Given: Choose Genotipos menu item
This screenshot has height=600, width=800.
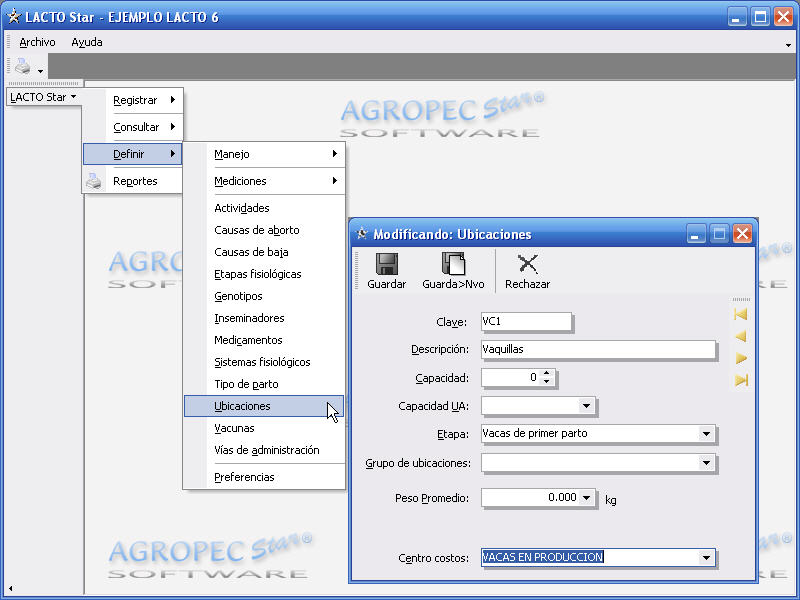Looking at the screenshot, I should pyautogui.click(x=264, y=296).
